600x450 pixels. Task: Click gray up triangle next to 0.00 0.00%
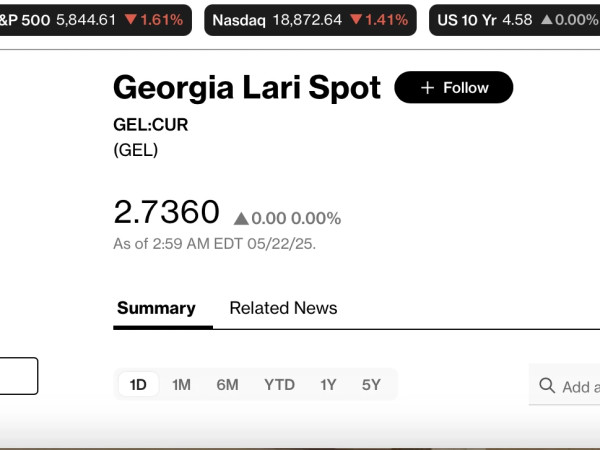[x=241, y=219]
